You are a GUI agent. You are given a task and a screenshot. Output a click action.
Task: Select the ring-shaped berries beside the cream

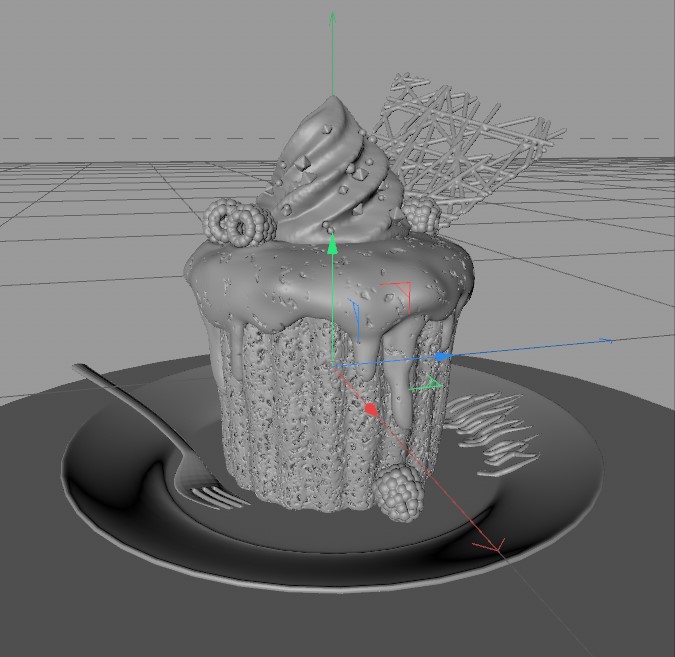pyautogui.click(x=239, y=223)
